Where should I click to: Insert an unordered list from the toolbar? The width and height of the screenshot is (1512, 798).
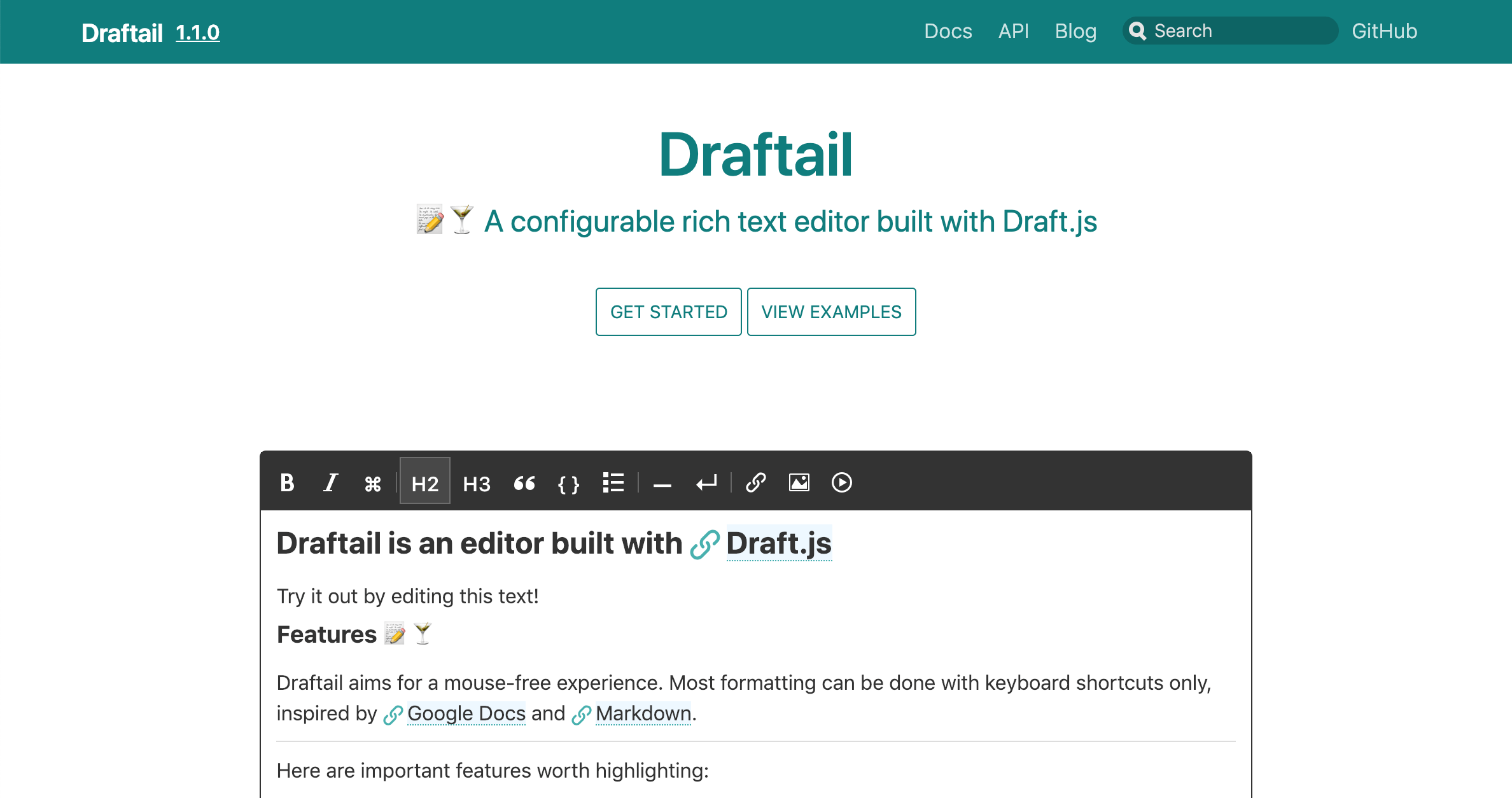613,483
